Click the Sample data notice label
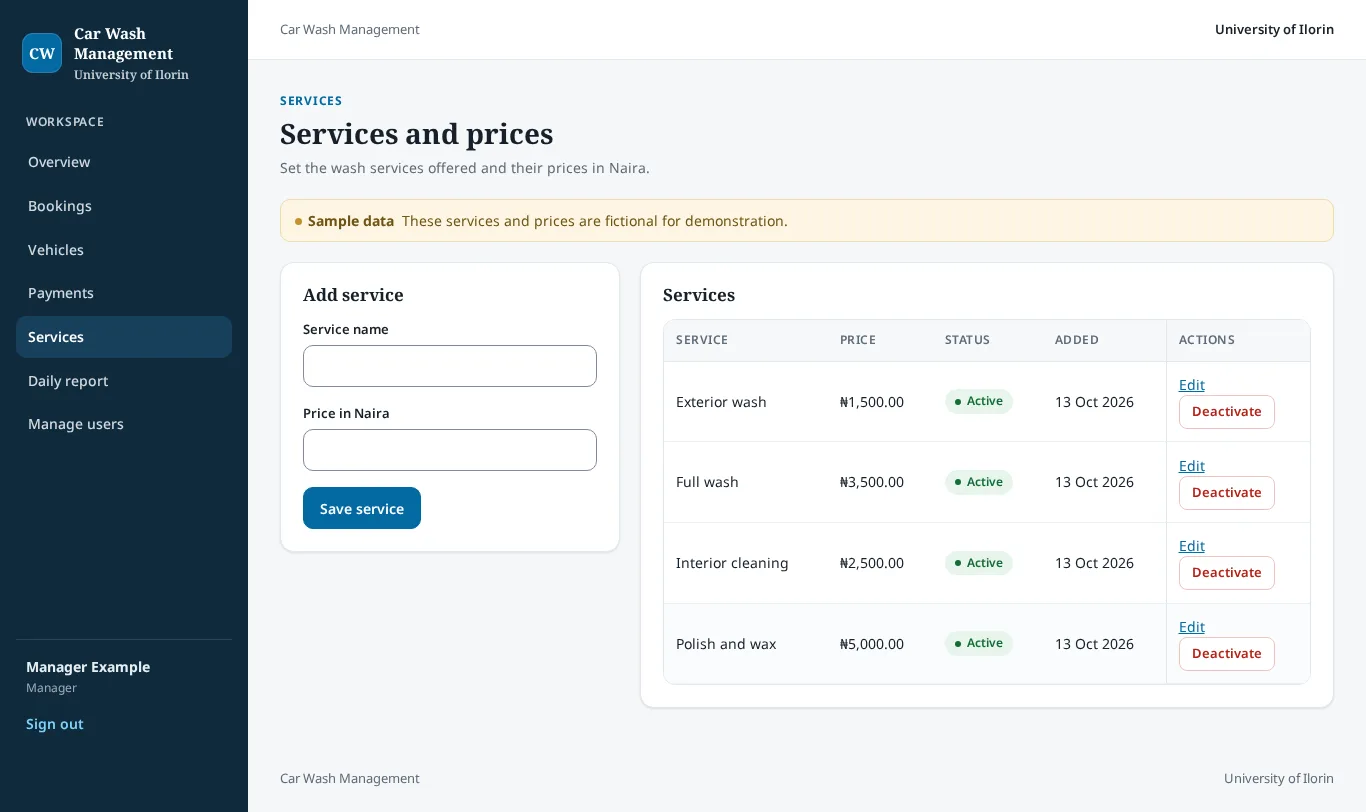This screenshot has height=812, width=1366. click(x=351, y=221)
